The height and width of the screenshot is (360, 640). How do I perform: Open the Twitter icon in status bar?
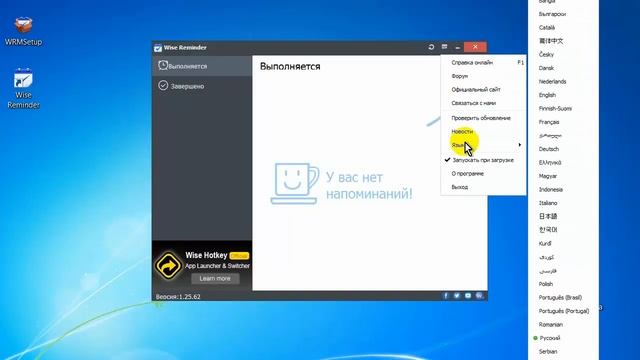click(x=457, y=296)
